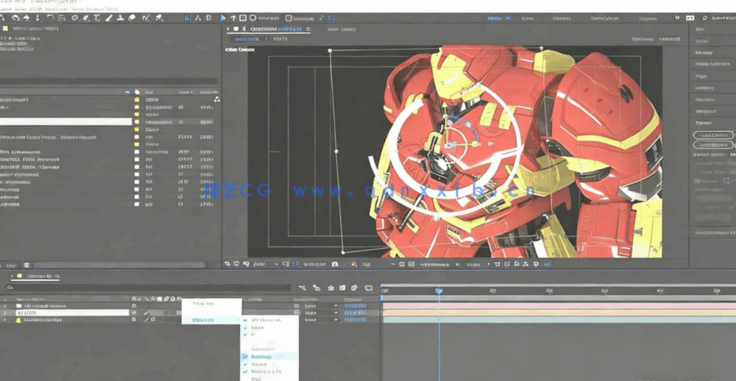Click the yellow light icon of third layer

coord(19,320)
